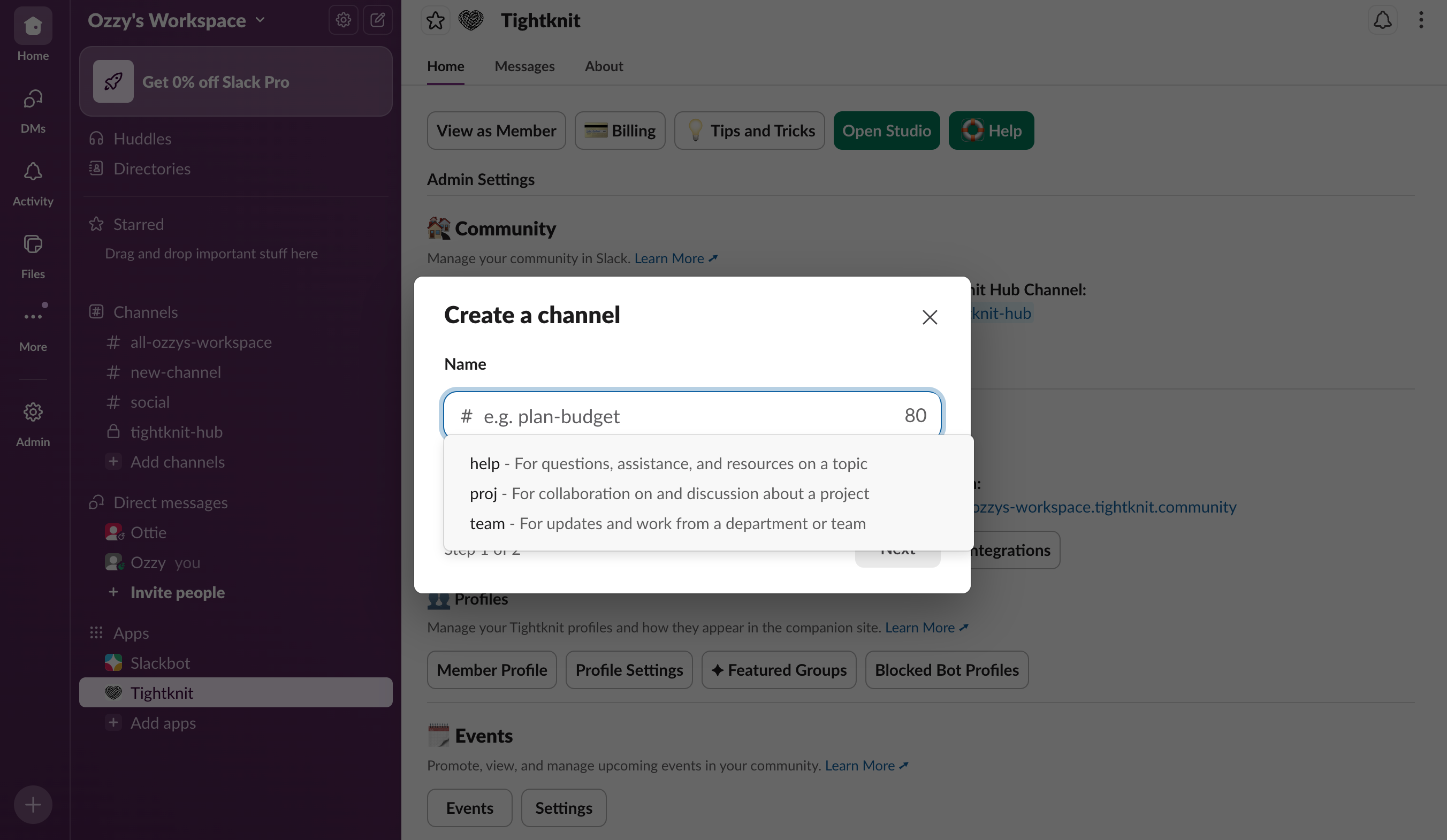Go to Home in the left rail

click(33, 34)
